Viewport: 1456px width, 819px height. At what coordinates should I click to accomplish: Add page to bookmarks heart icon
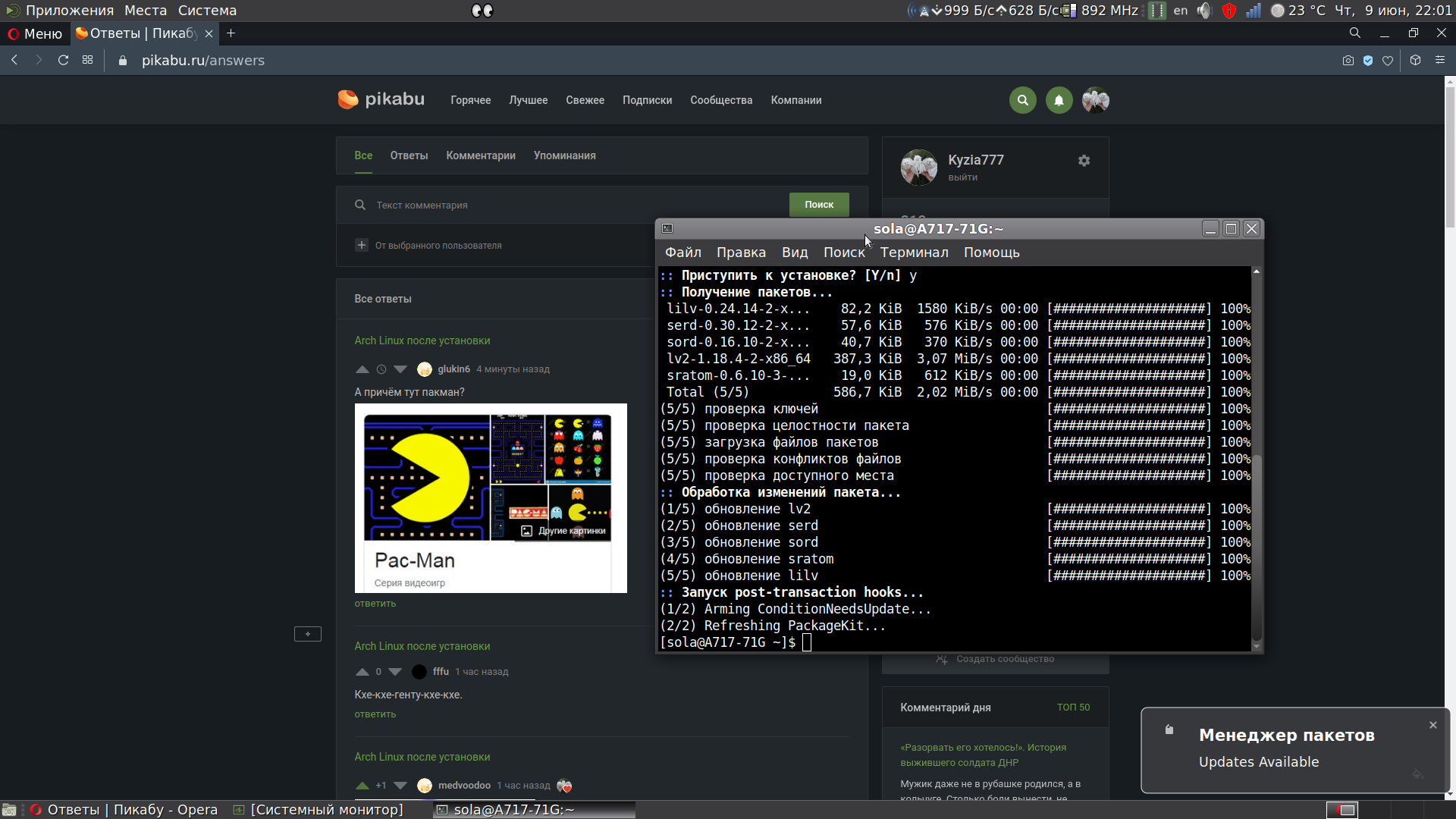1388,61
